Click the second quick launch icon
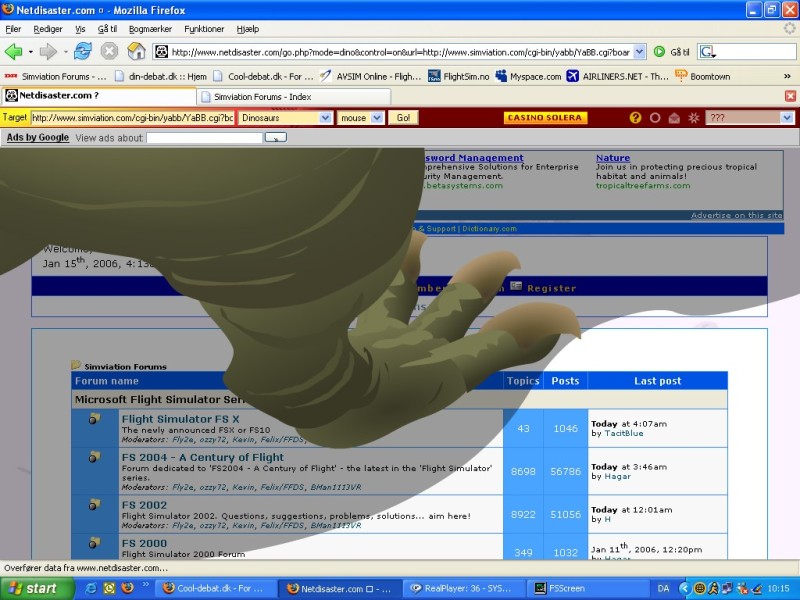The width and height of the screenshot is (800, 600). (109, 588)
